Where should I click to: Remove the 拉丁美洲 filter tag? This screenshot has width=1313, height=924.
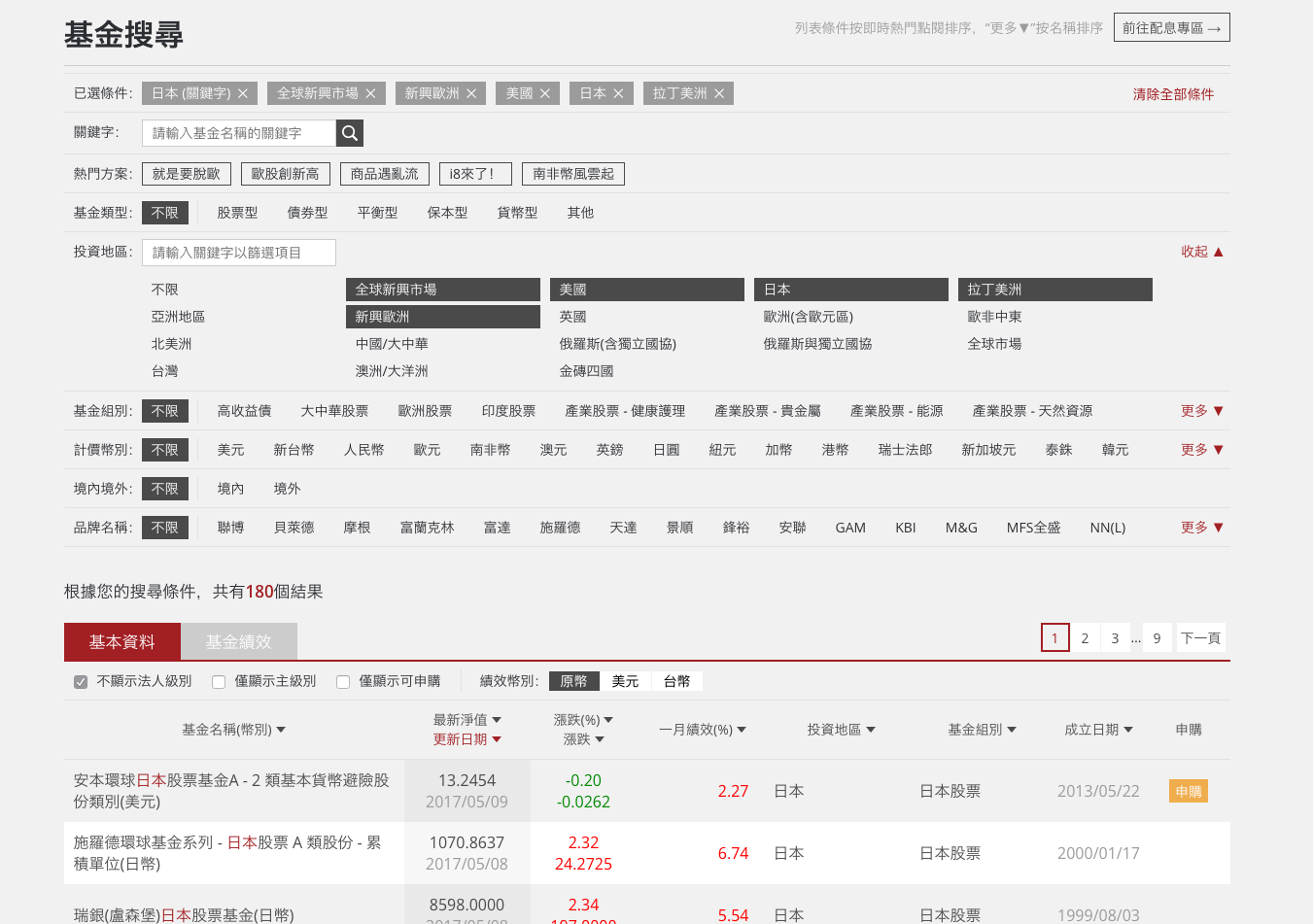719,93
